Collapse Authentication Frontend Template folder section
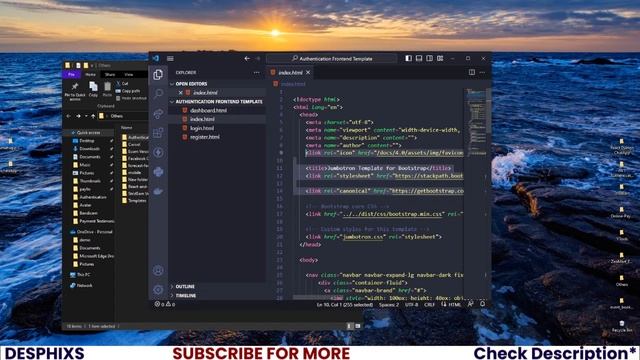This screenshot has width=640, height=360. click(172, 102)
